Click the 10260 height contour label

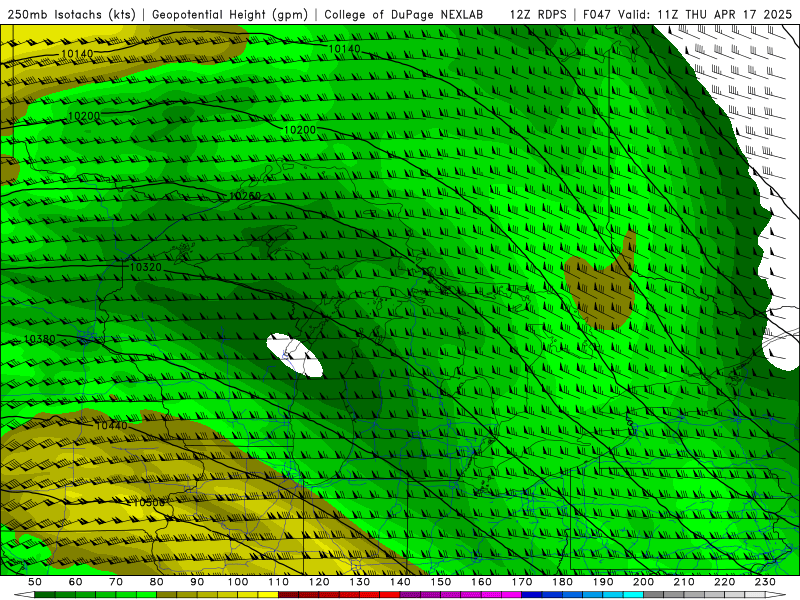[245, 196]
